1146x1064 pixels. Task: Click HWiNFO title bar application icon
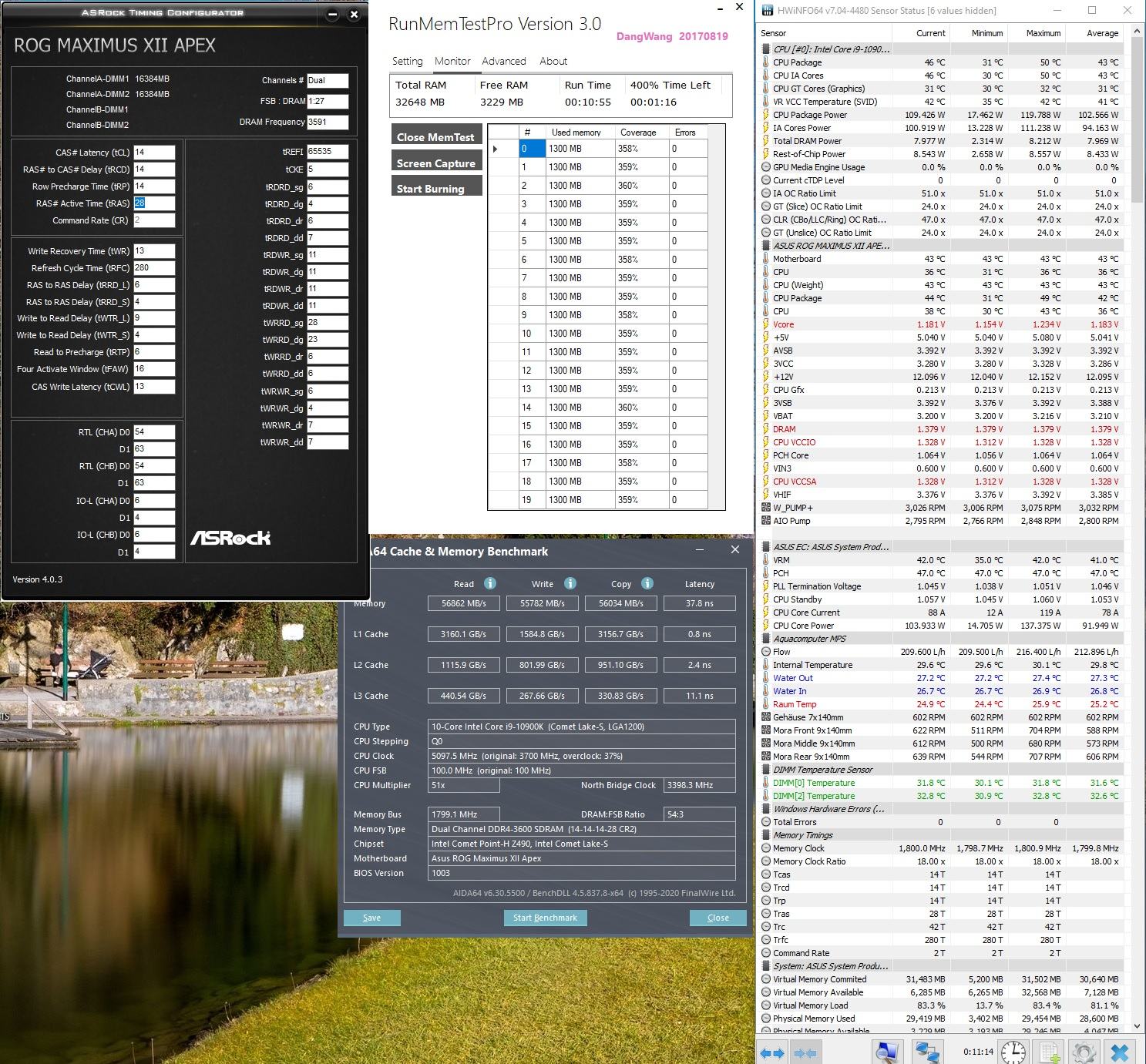(767, 11)
